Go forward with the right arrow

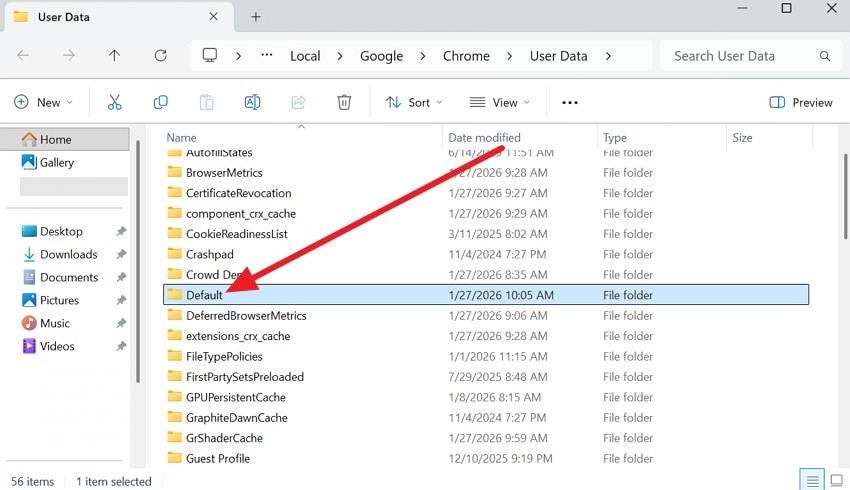pyautogui.click(x=68, y=55)
